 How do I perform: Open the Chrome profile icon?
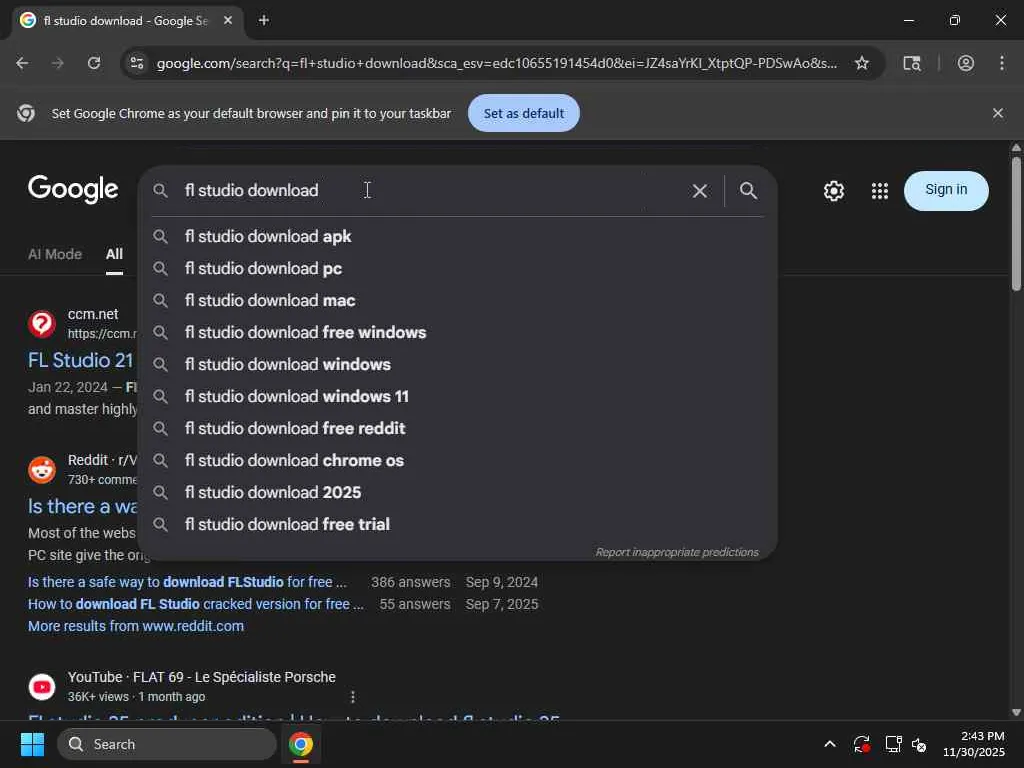point(966,63)
